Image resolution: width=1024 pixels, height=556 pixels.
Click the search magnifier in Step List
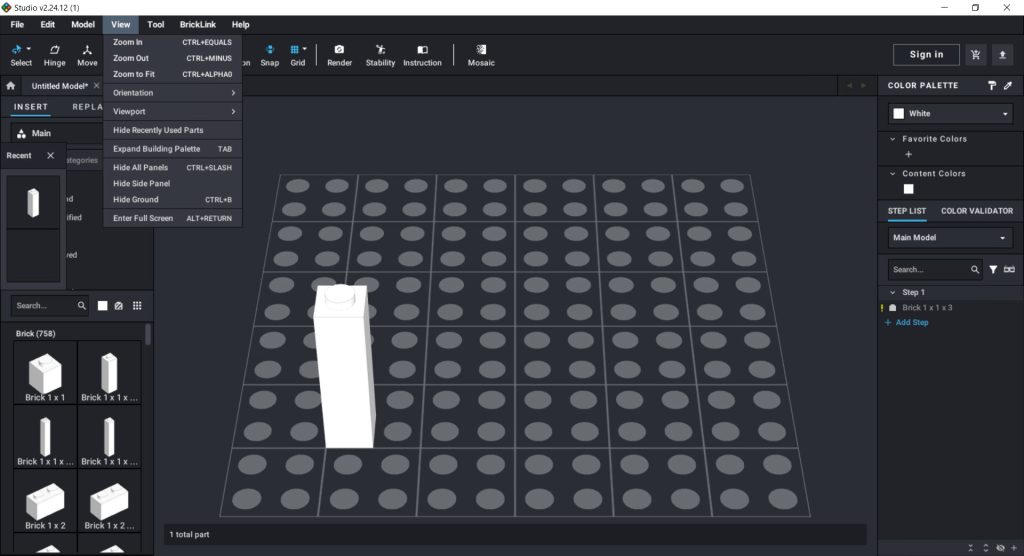click(x=974, y=269)
